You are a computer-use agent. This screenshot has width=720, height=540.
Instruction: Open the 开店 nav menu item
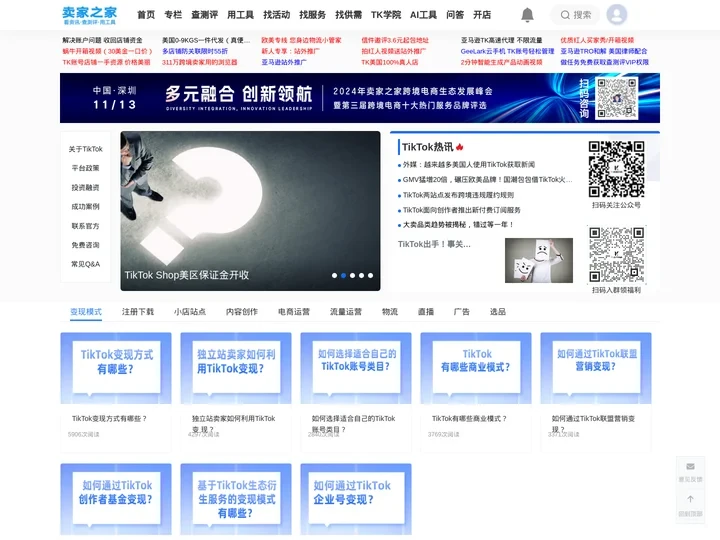pos(482,15)
